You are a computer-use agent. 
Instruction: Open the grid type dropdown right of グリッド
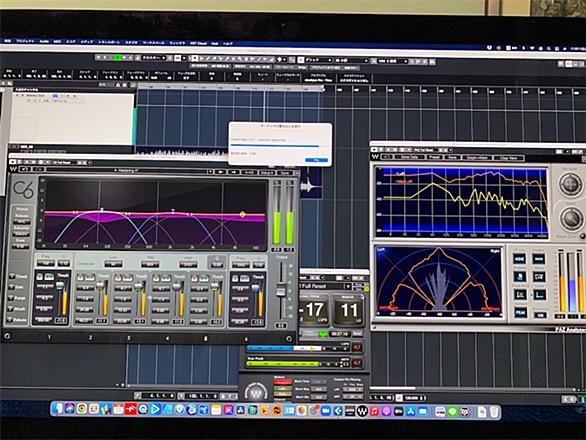click(351, 60)
